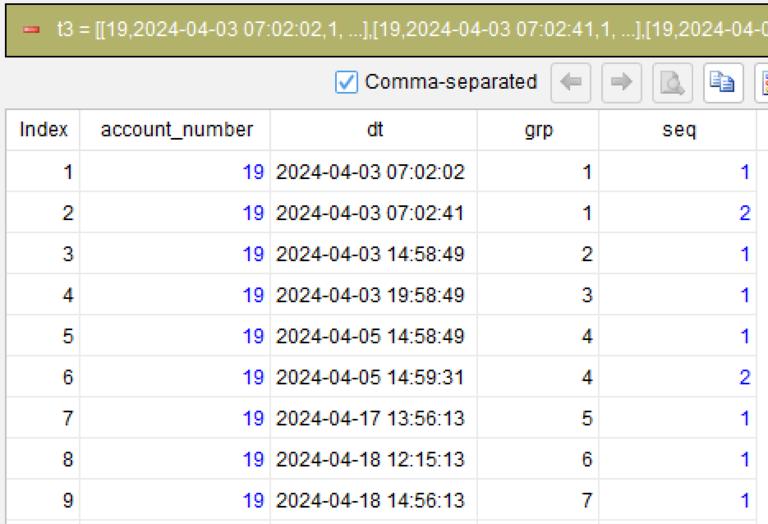Click the copy documents icon
768x524 pixels.
coord(723,82)
